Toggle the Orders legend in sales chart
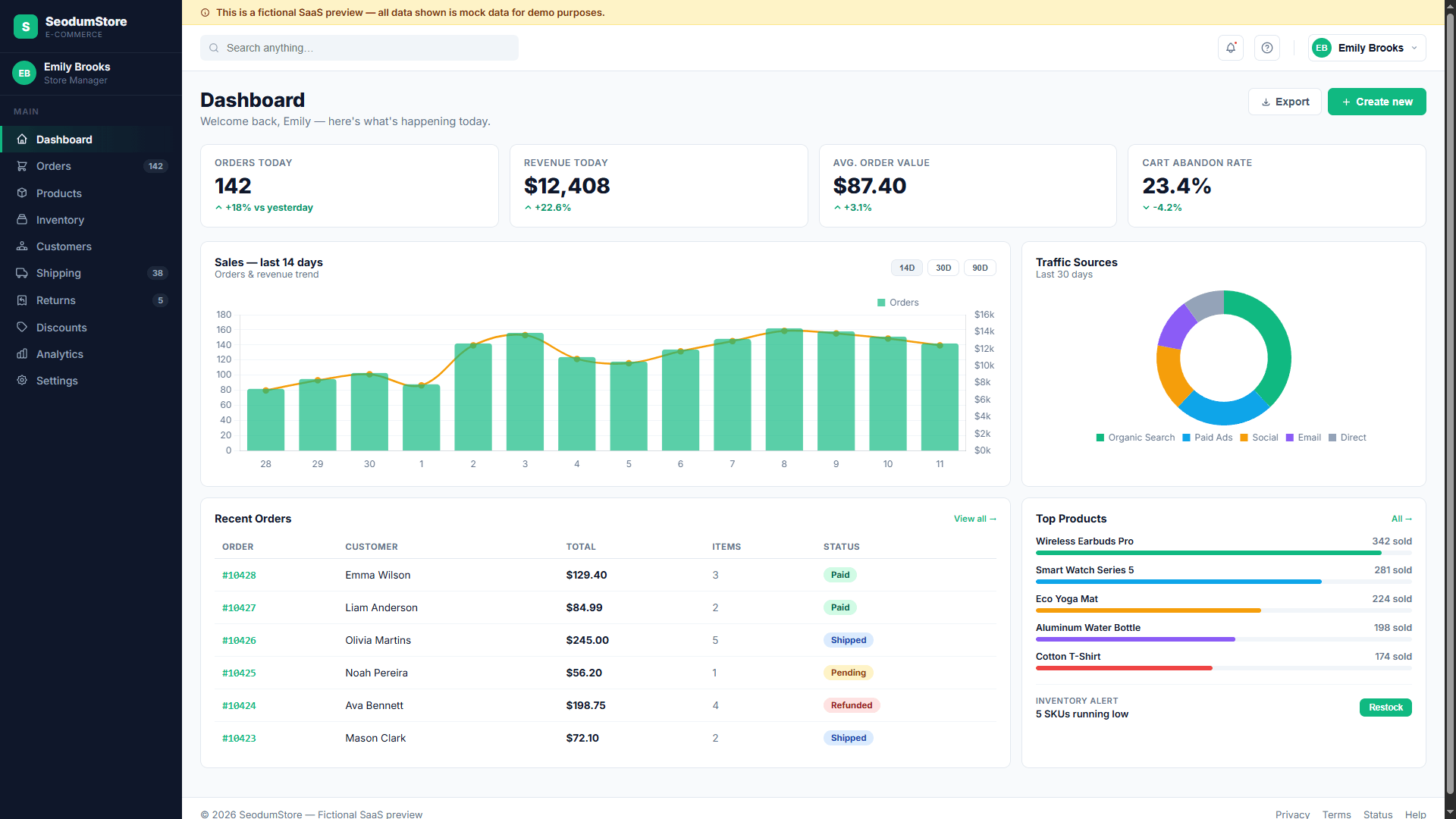 (x=898, y=303)
